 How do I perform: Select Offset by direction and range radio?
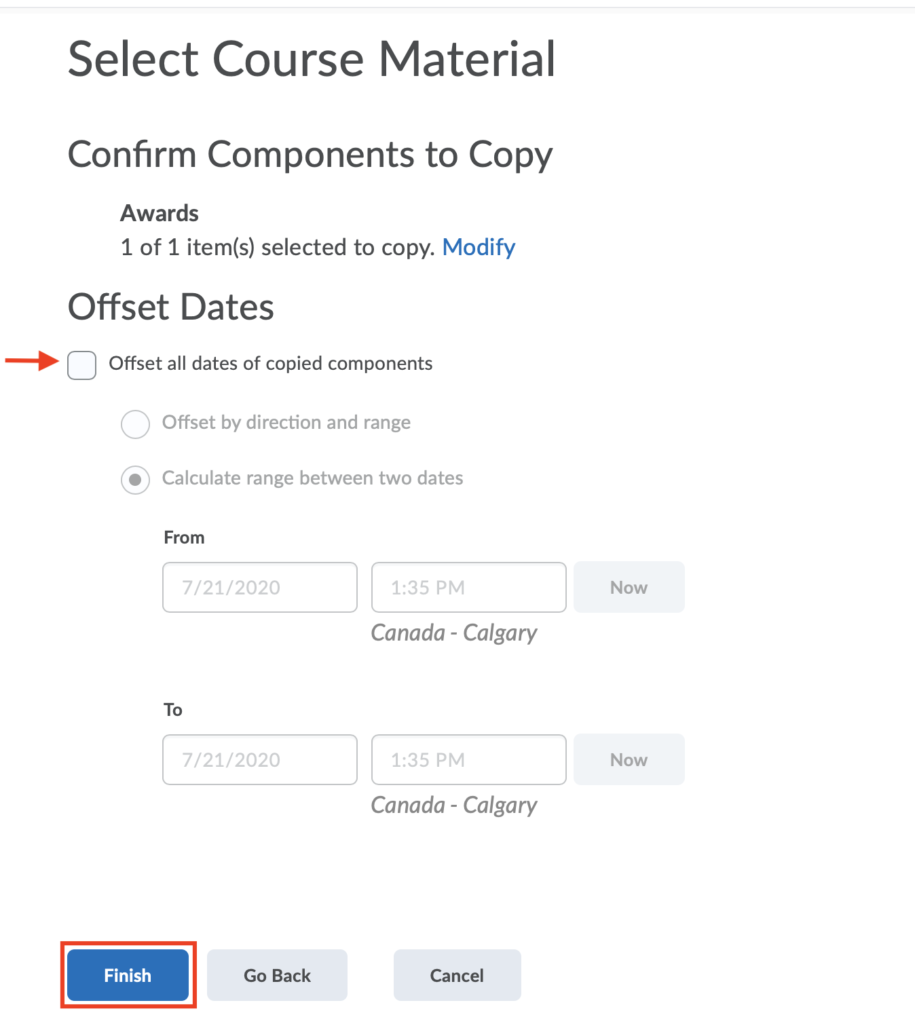click(135, 424)
